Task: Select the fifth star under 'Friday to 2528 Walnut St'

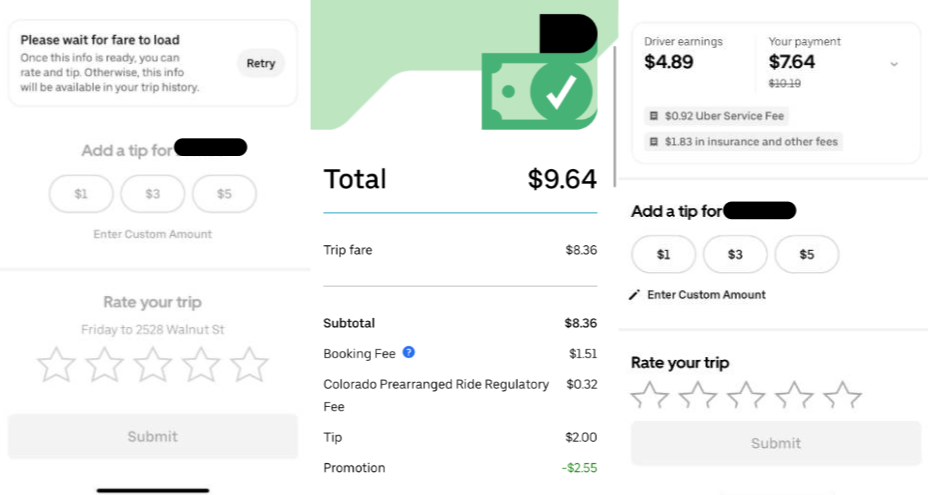Action: pyautogui.click(x=249, y=365)
